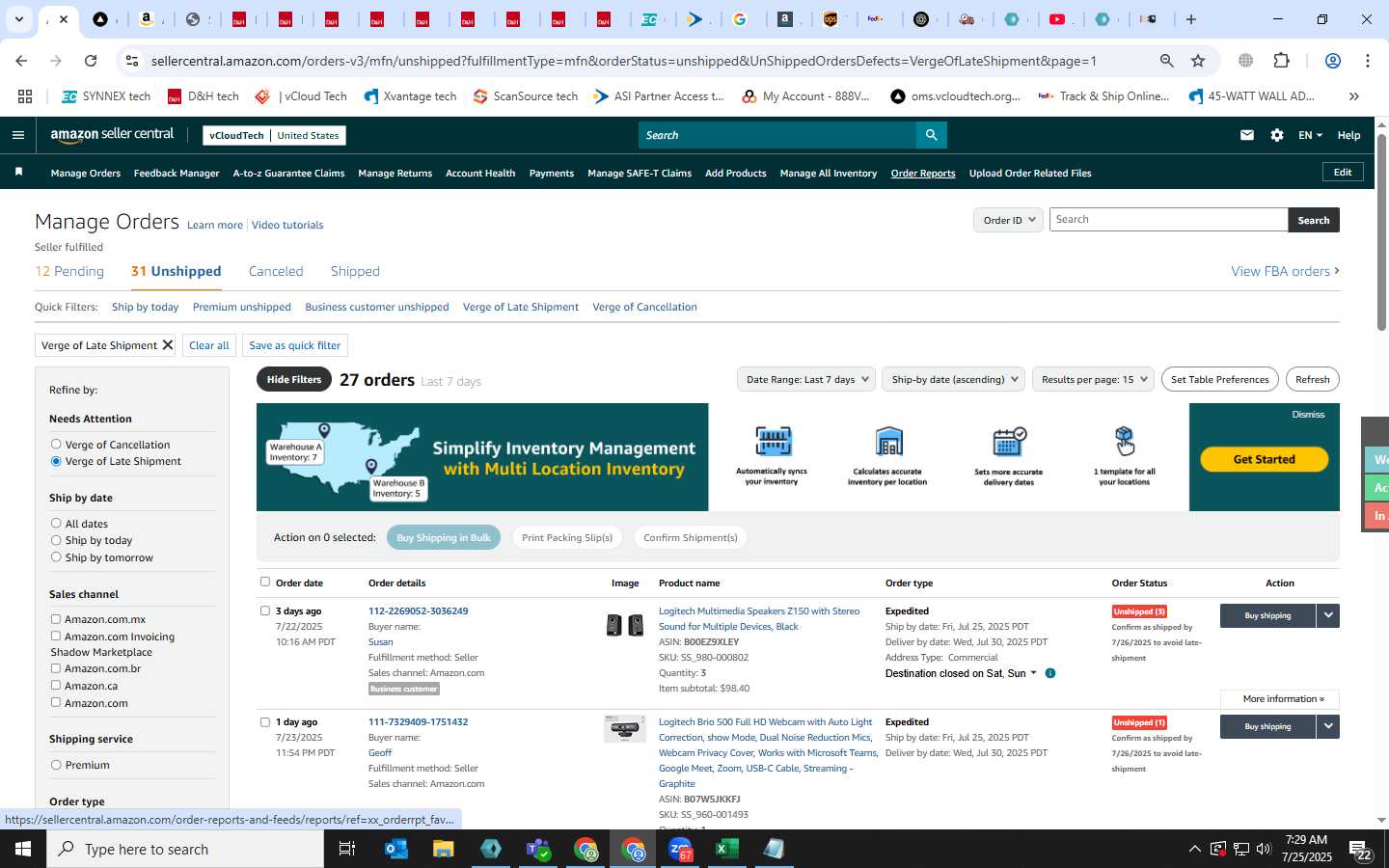This screenshot has width=1389, height=868.
Task: Open the Windows notification center
Action: coord(1362,850)
